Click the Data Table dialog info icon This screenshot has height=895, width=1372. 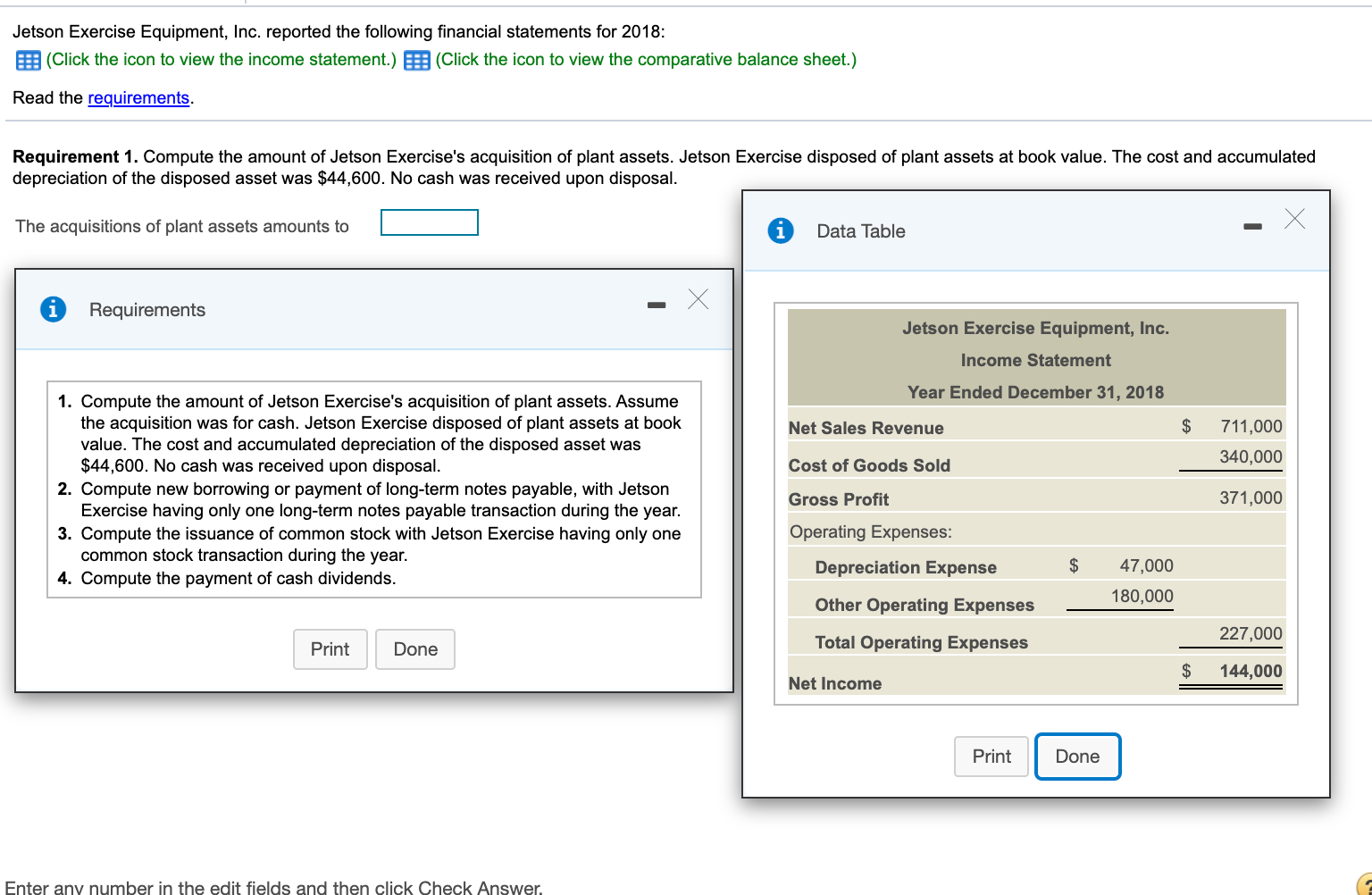[781, 230]
